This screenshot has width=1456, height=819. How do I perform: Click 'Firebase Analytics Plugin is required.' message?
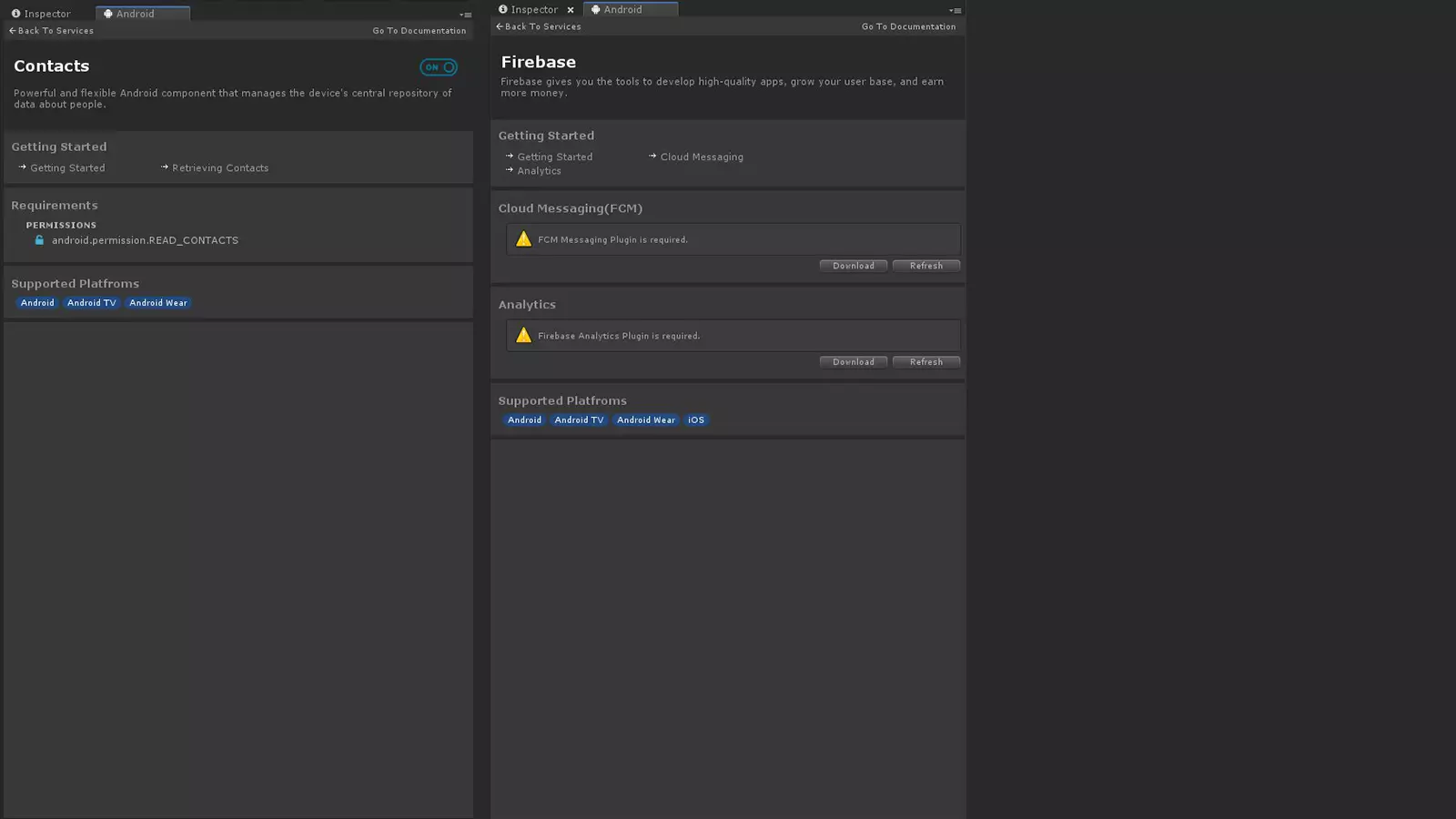pos(619,337)
